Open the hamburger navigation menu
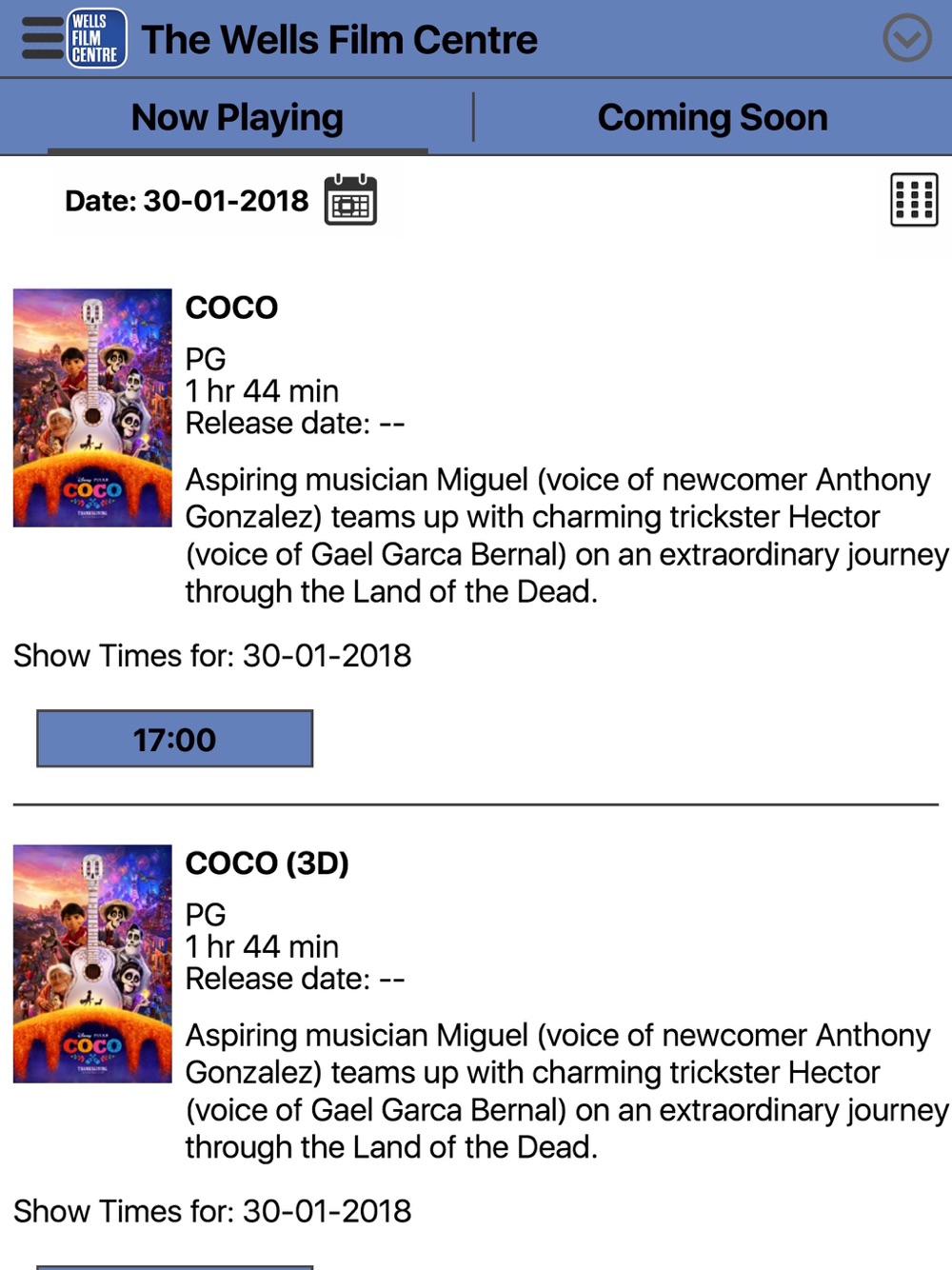This screenshot has height=1270, width=952. [42, 39]
